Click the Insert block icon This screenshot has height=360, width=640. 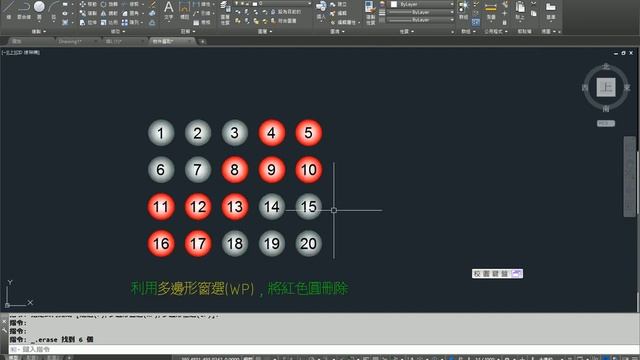point(321,10)
